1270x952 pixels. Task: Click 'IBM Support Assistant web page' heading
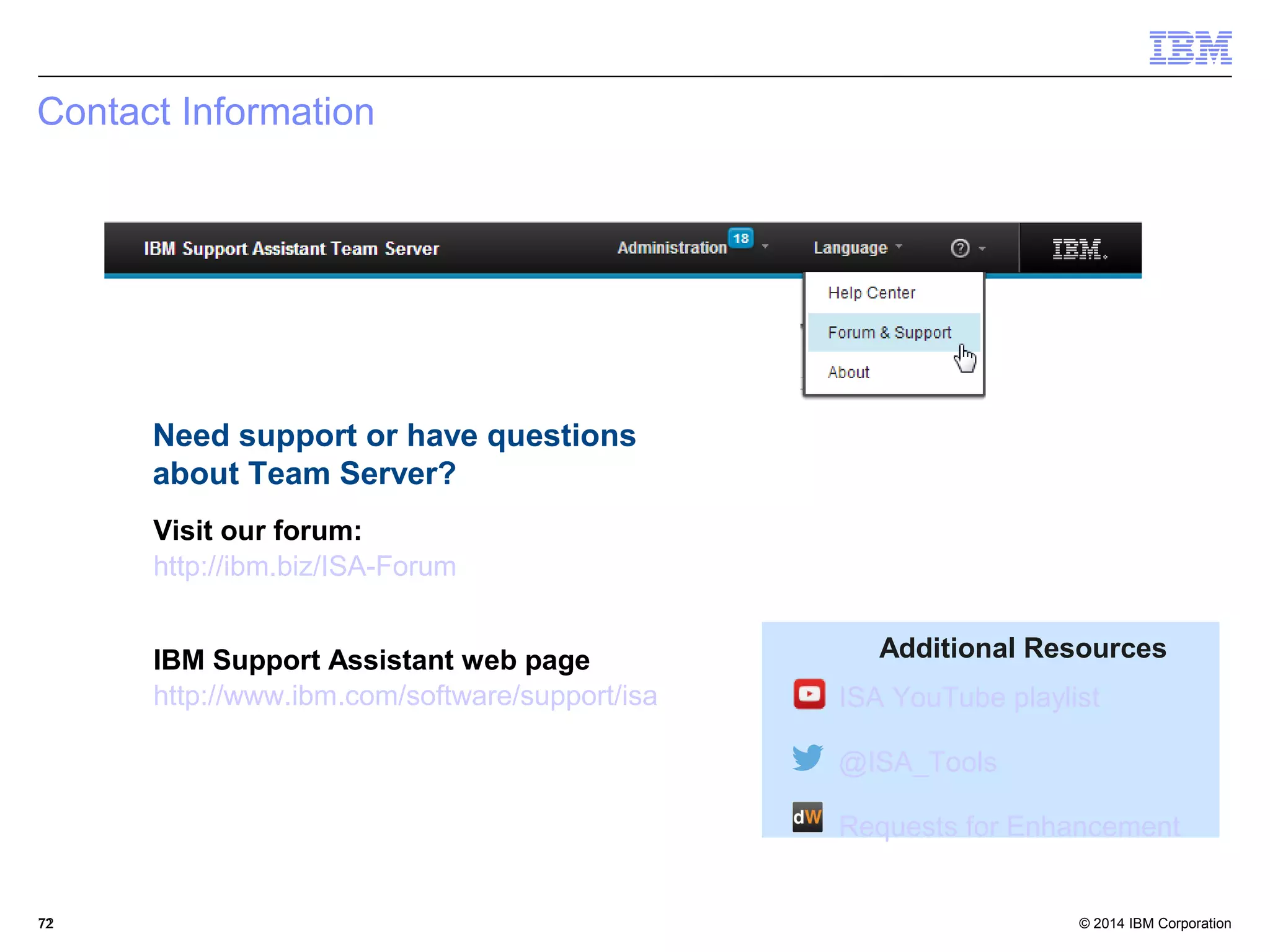pyautogui.click(x=371, y=660)
